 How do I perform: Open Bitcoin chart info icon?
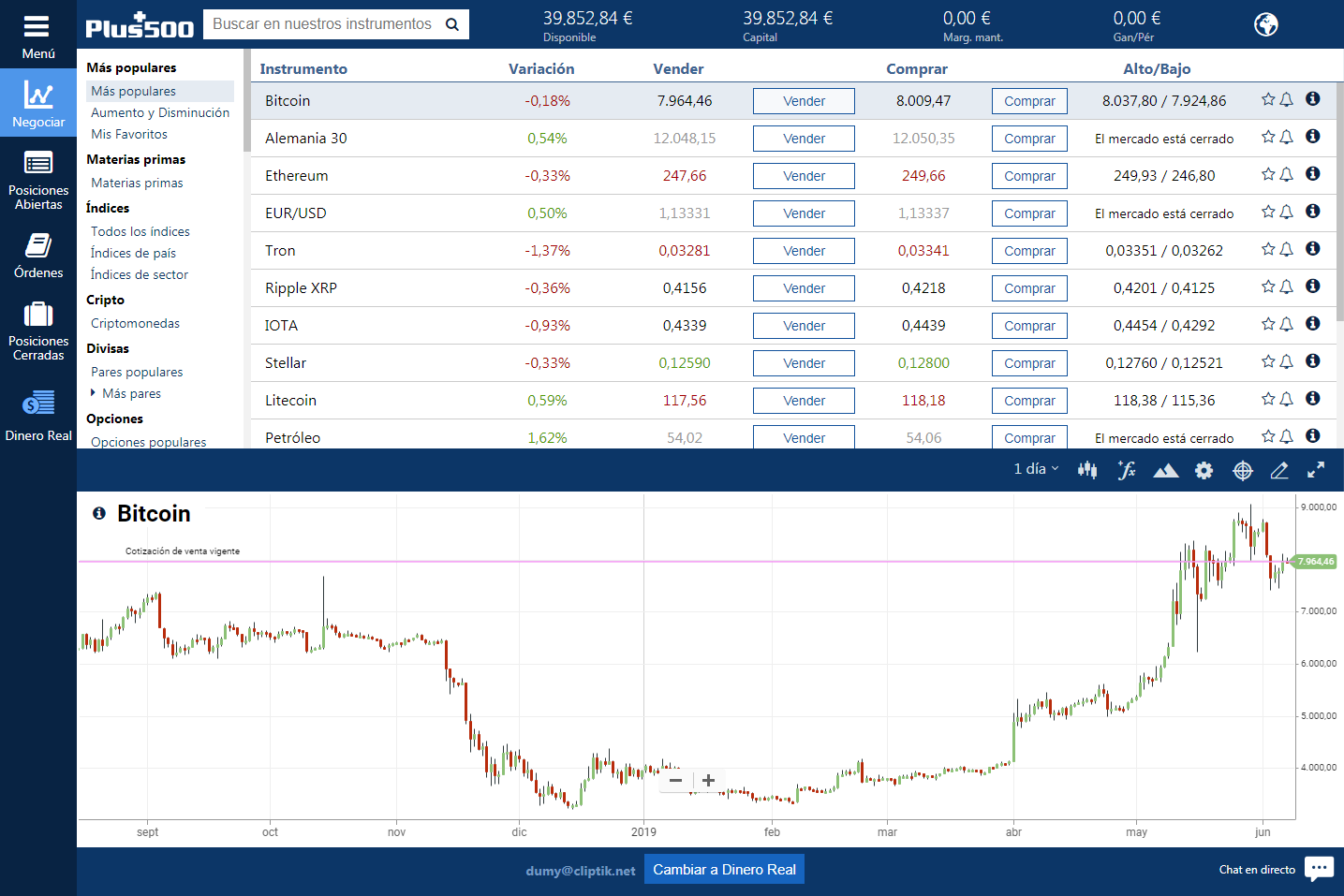click(x=99, y=513)
